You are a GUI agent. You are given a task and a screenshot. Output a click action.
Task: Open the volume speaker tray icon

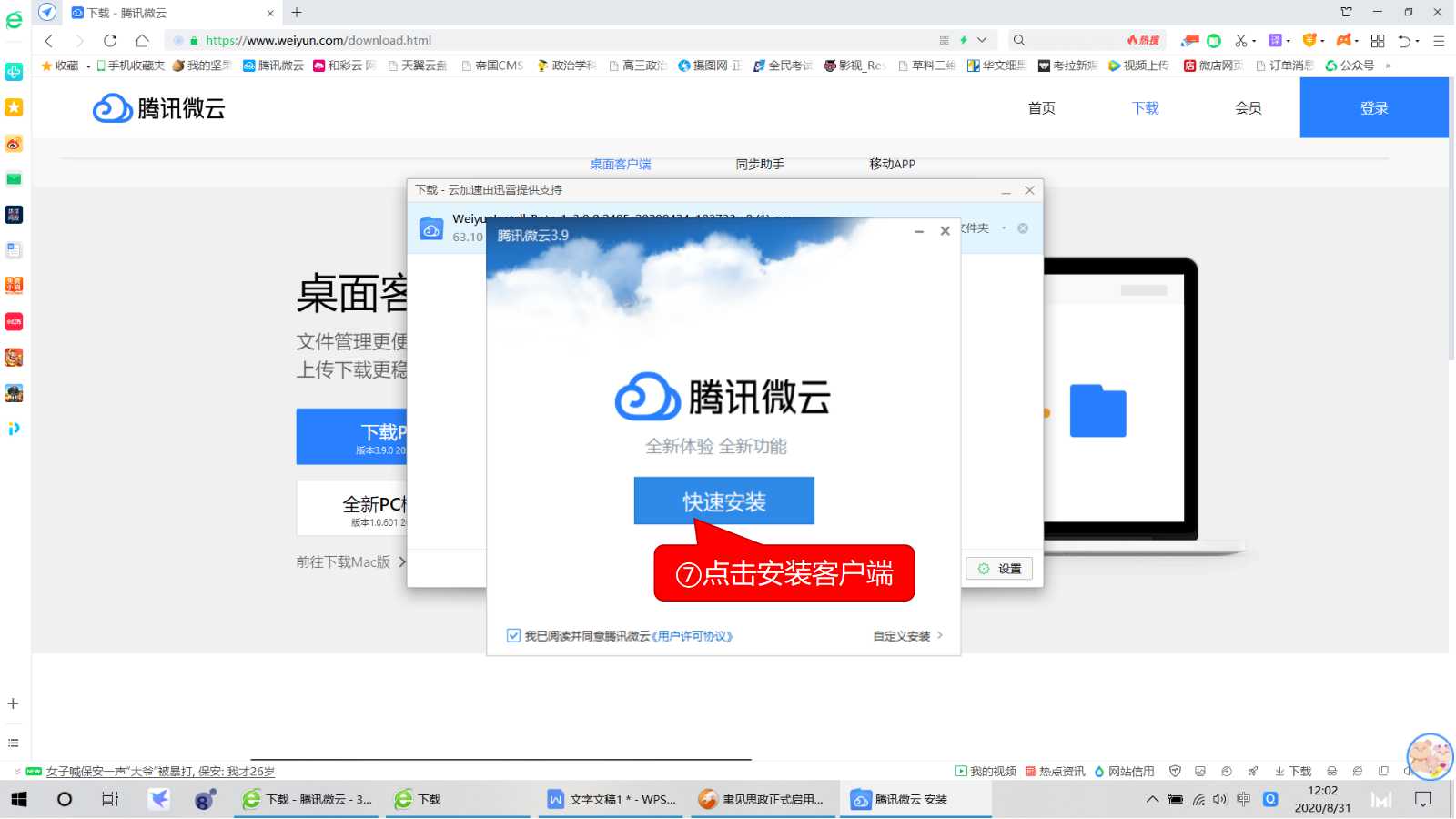1220,799
